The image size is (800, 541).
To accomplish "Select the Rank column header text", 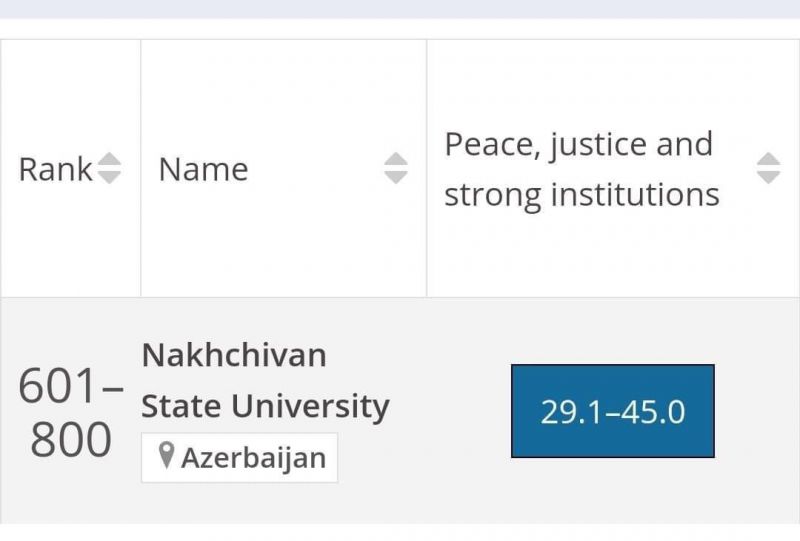I will [x=56, y=169].
